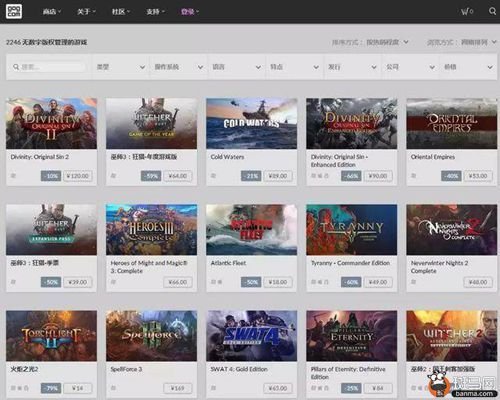Open Divinity: Original Sin 2 cover image
Screen dimensions: 500x400
pos(51,123)
